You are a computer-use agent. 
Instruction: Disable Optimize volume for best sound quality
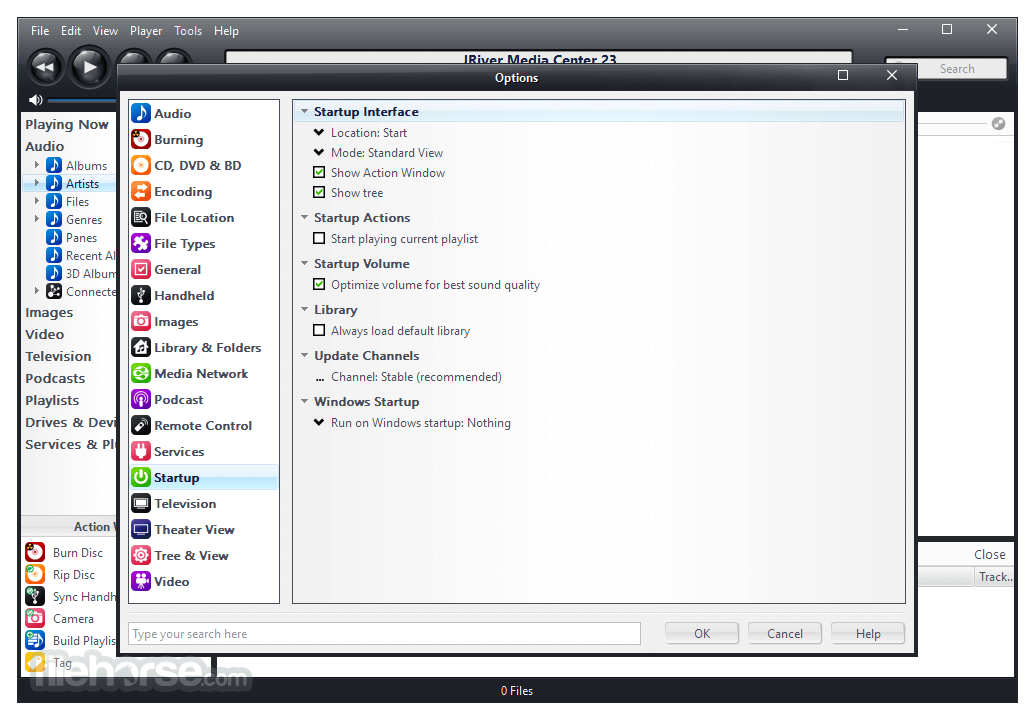pyautogui.click(x=319, y=285)
